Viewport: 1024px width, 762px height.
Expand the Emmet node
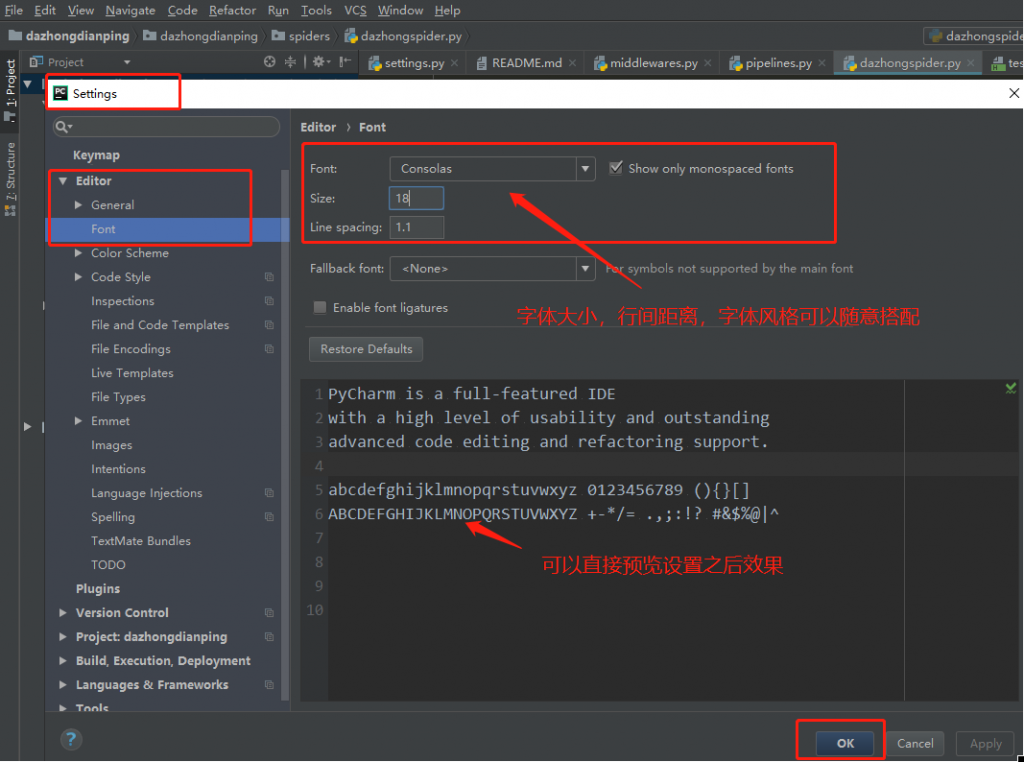coord(78,421)
